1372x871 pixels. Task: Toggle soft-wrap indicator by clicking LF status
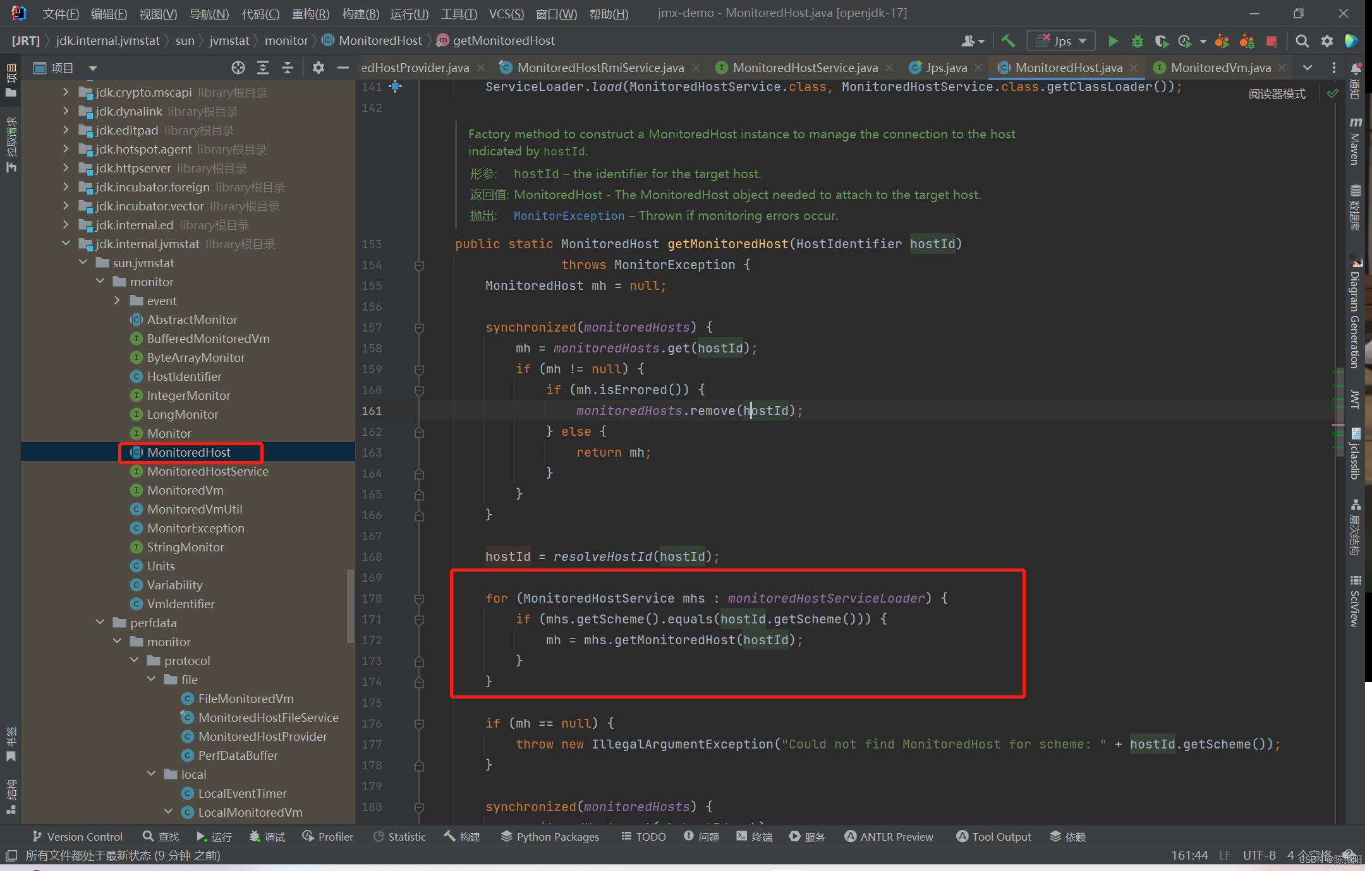point(1225,855)
